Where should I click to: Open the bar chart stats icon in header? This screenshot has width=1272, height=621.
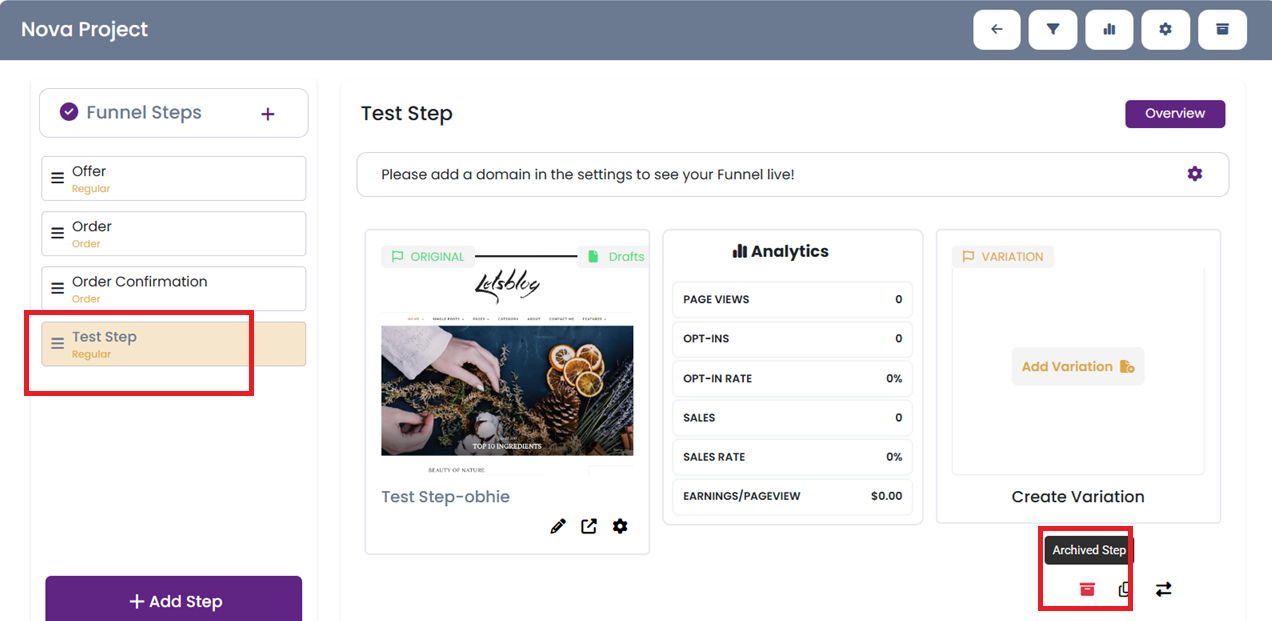click(1109, 30)
